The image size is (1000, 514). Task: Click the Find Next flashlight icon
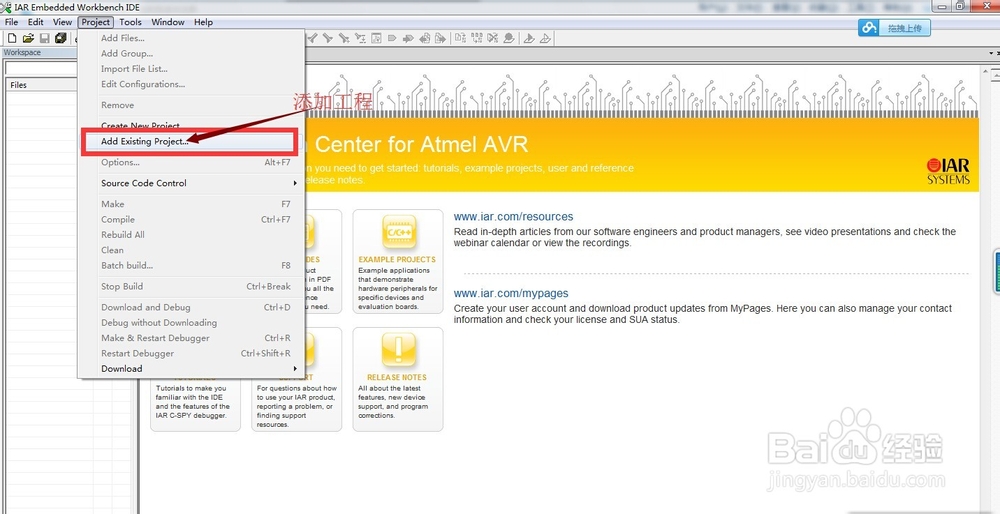coord(327,38)
